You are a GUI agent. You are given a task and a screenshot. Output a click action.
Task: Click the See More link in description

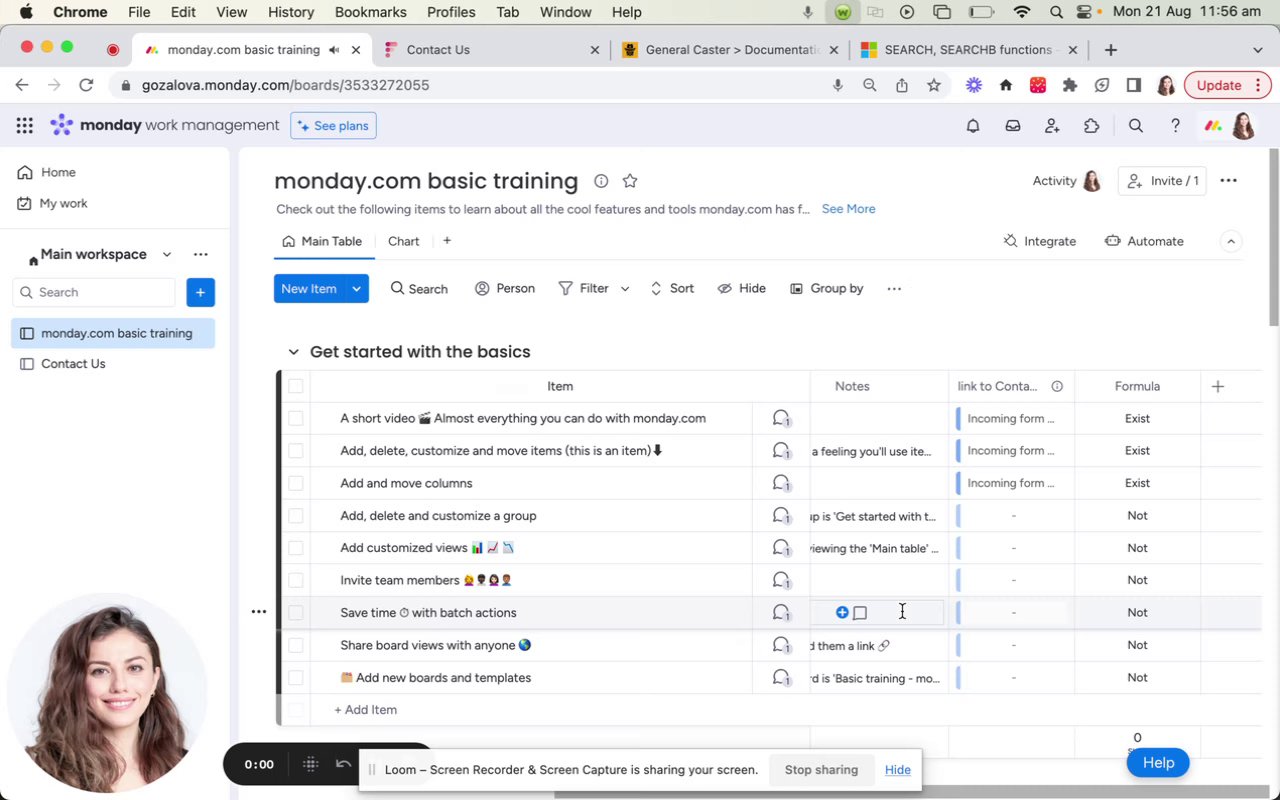848,209
